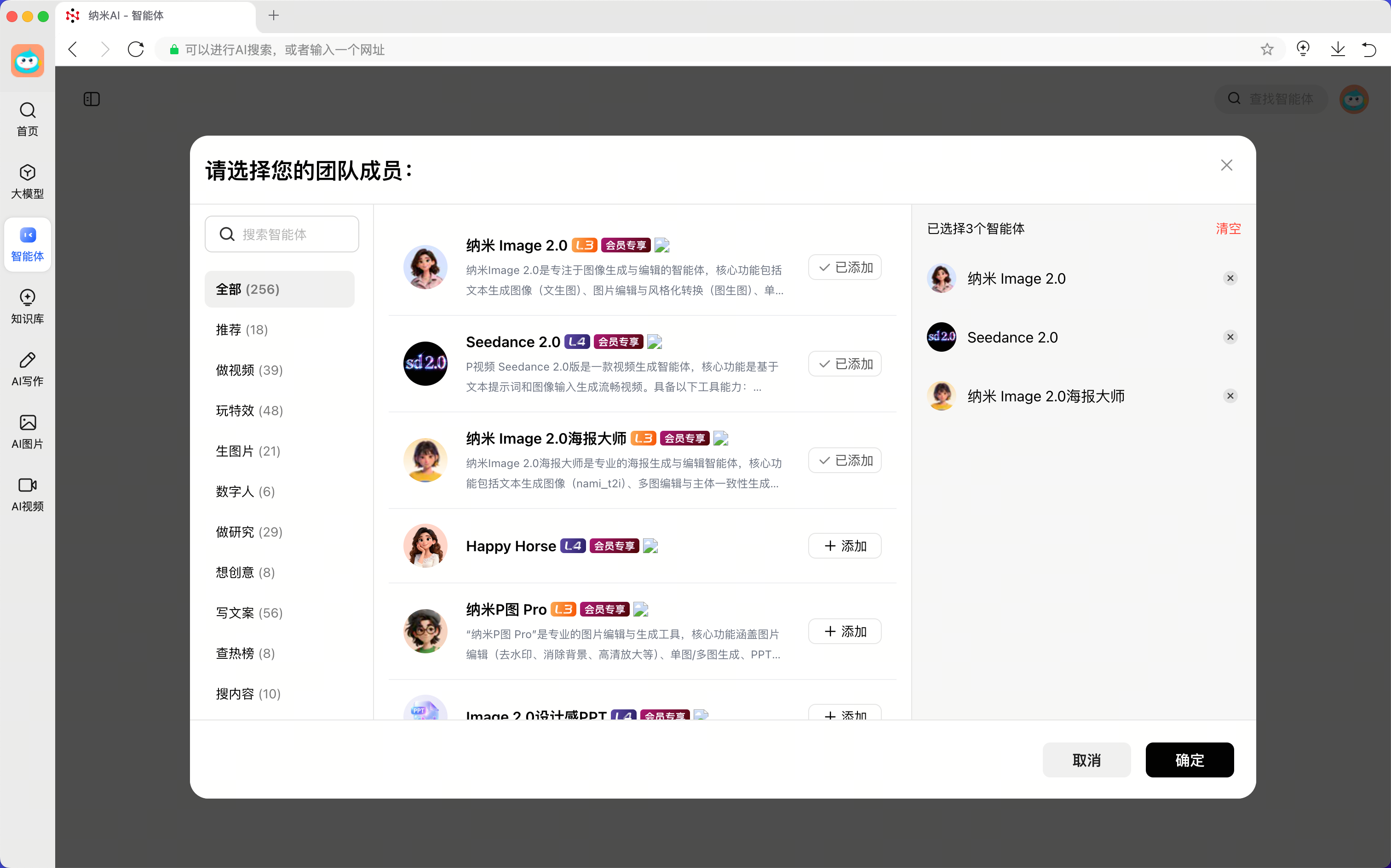Screen dimensions: 1391x868
Task: Bookmark page with the star icon
Action: click(1267, 49)
